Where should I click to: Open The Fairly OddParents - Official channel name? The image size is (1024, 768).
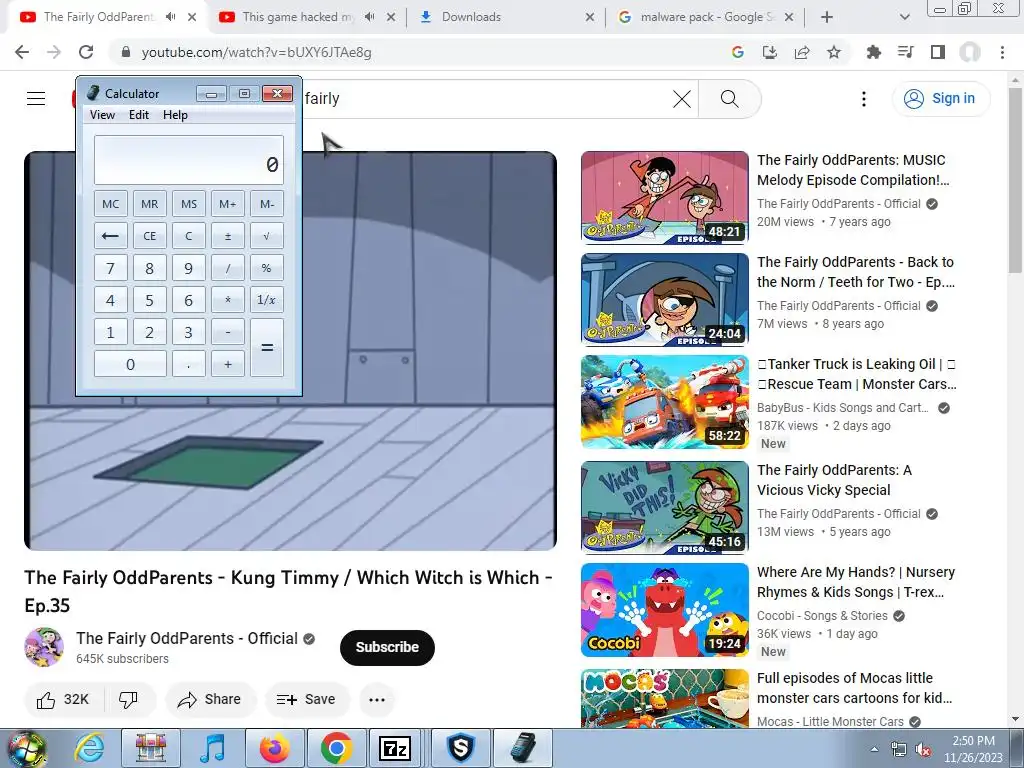tap(186, 638)
